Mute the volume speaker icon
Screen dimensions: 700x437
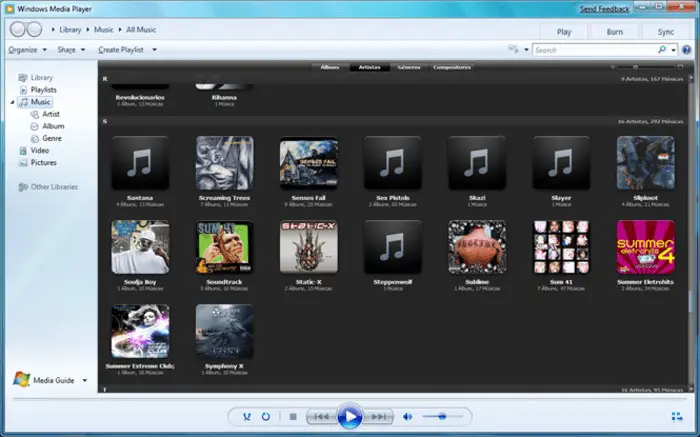(408, 416)
